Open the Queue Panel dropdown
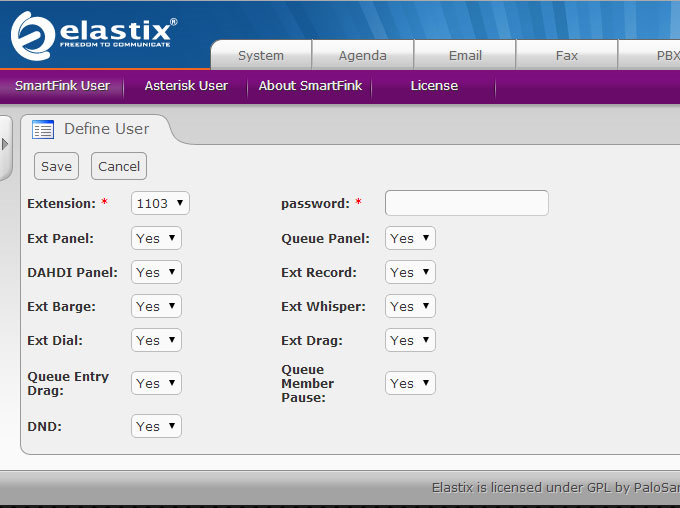 (x=410, y=238)
